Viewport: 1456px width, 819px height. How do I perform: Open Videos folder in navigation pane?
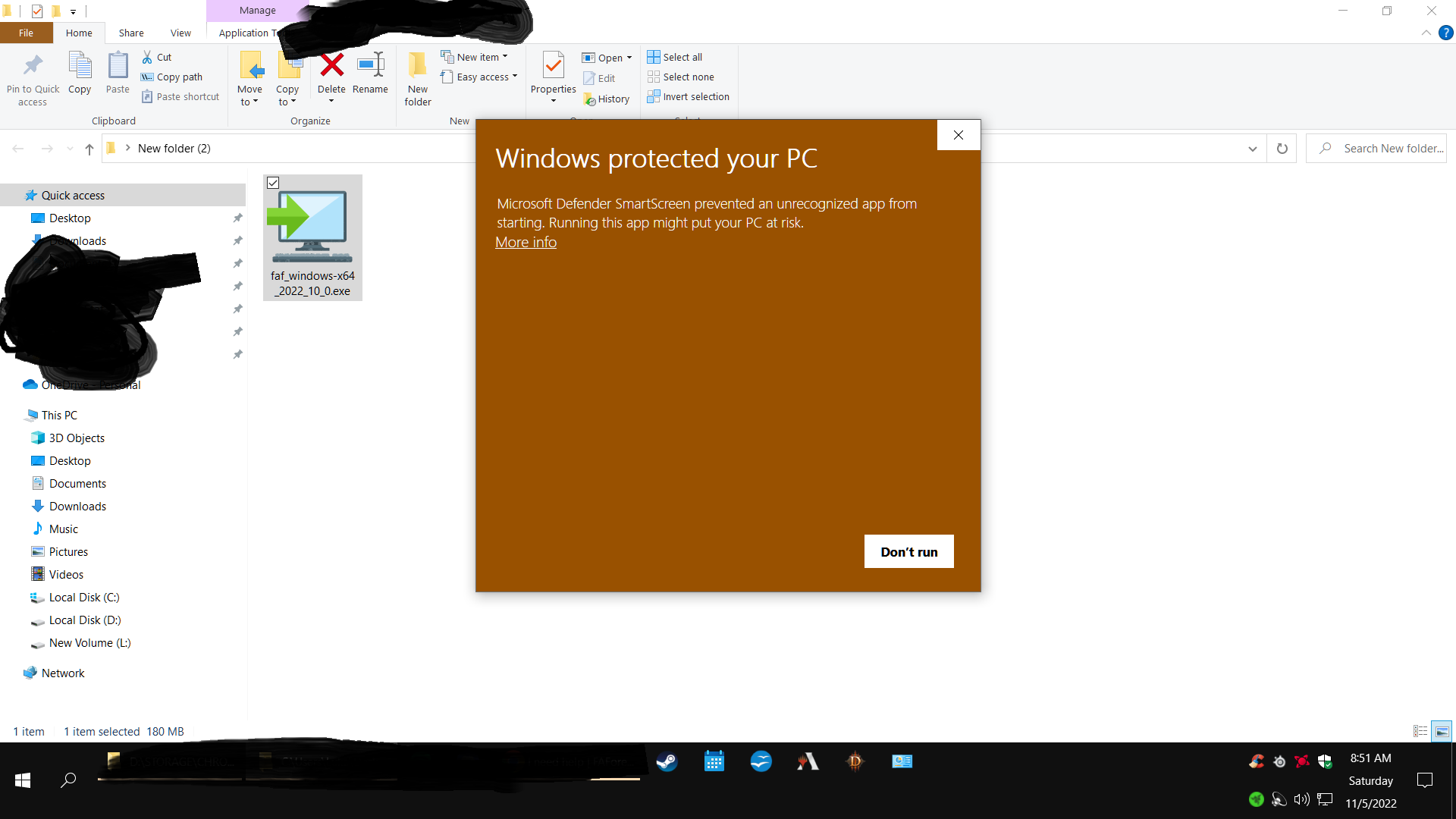[66, 574]
